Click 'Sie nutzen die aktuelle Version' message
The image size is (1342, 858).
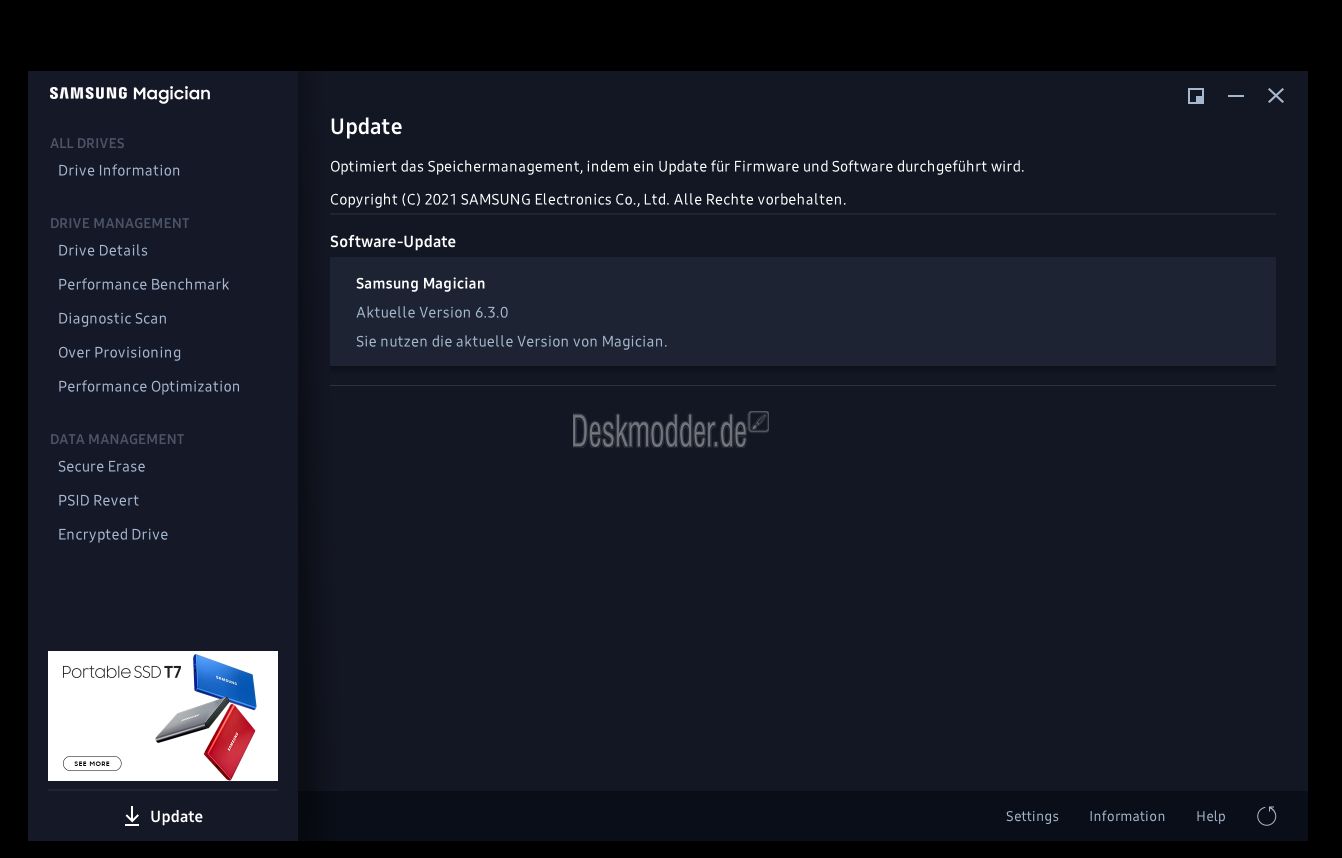512,341
